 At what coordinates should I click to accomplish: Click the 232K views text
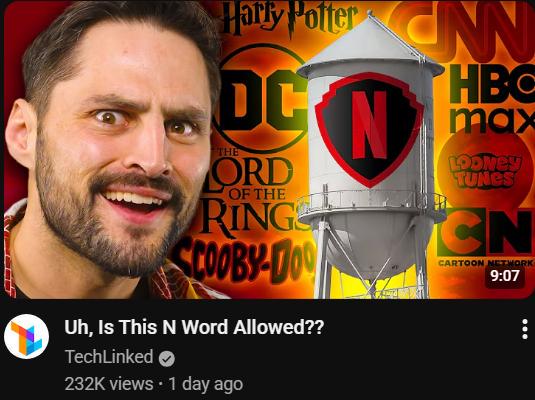pos(109,384)
